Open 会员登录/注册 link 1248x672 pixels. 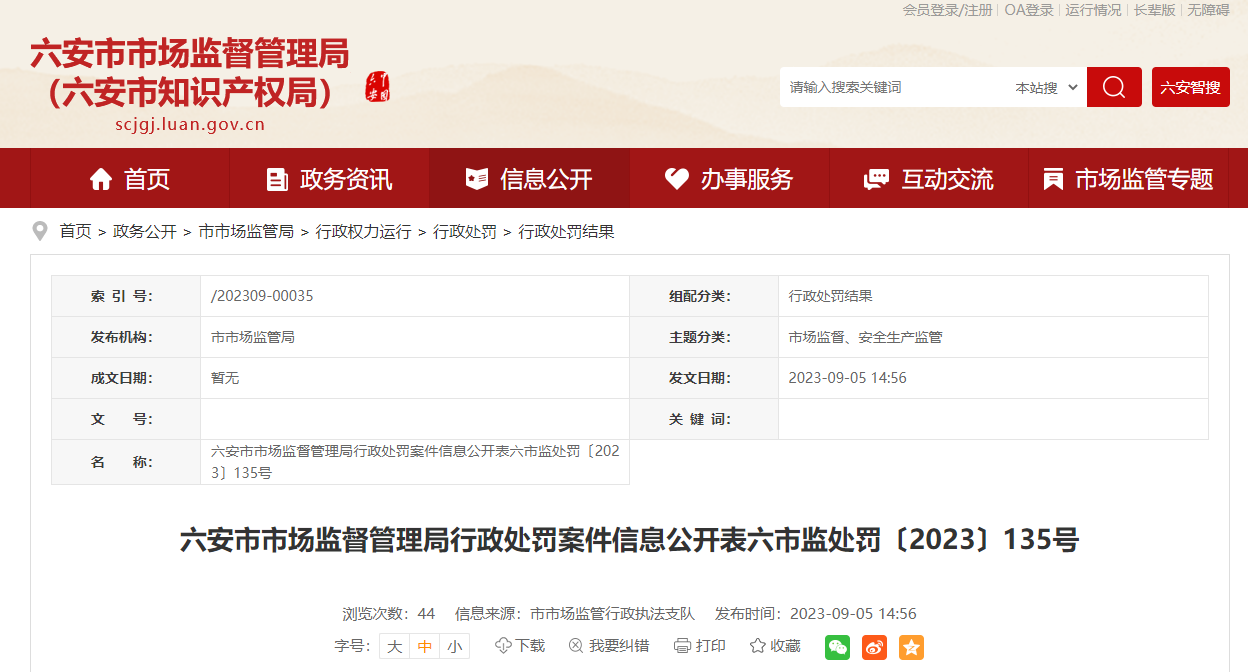947,10
